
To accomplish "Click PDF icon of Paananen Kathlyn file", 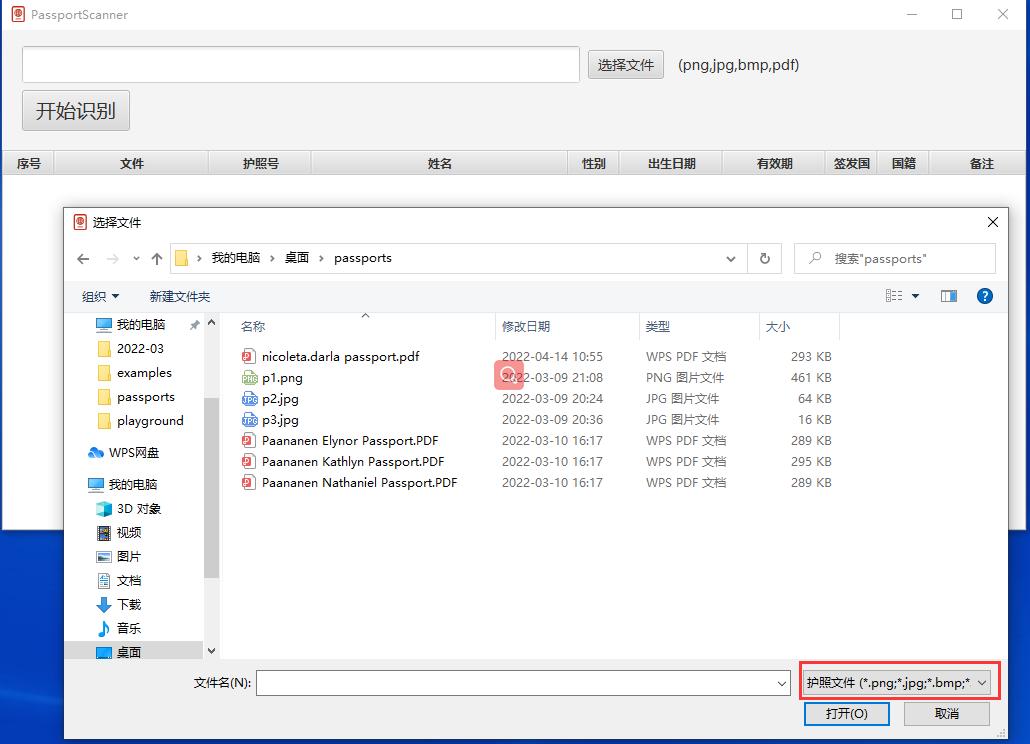I will tap(248, 462).
